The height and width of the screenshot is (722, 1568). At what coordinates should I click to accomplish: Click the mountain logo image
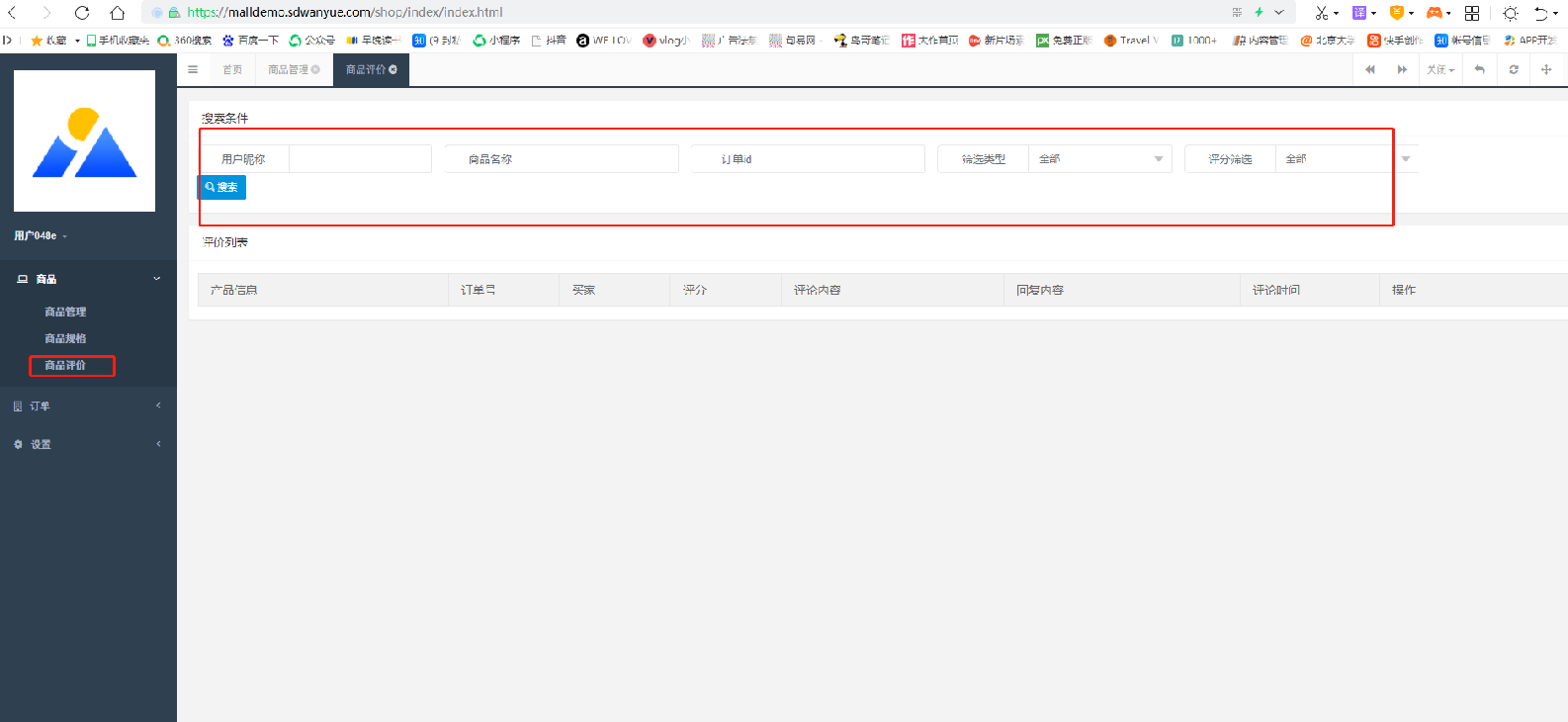[x=84, y=140]
